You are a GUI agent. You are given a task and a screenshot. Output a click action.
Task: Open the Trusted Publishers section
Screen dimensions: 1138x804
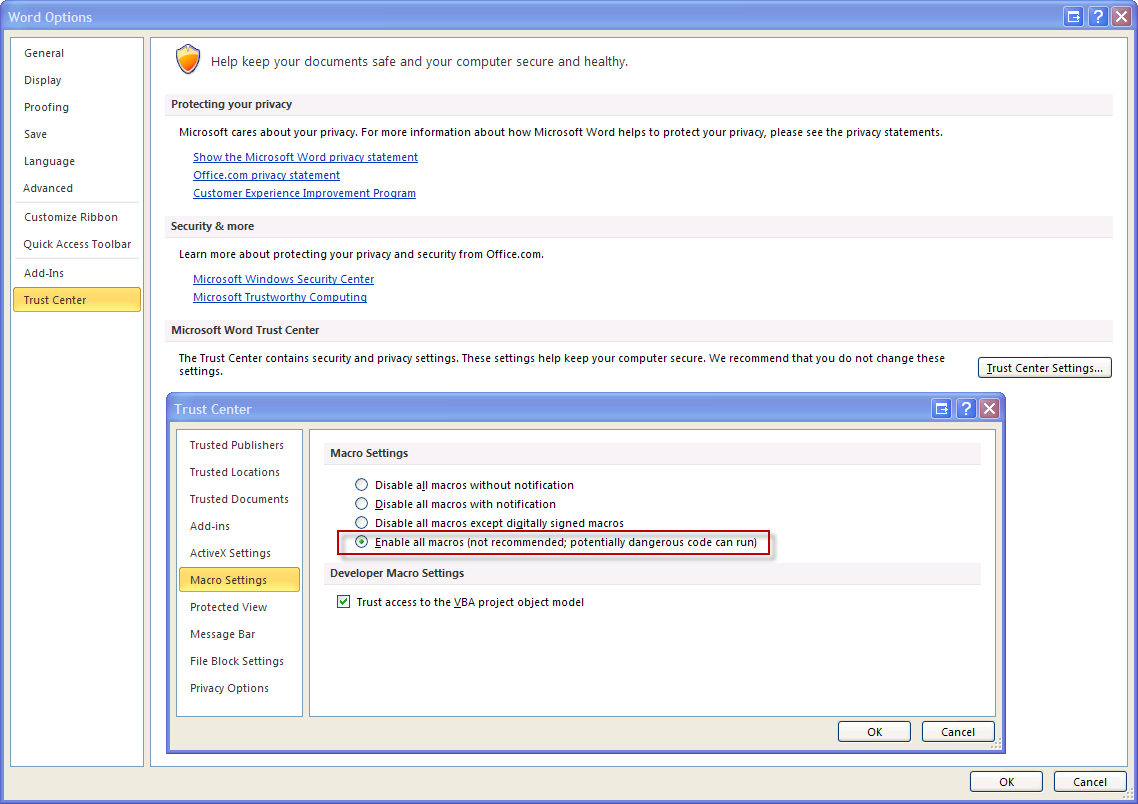click(239, 445)
